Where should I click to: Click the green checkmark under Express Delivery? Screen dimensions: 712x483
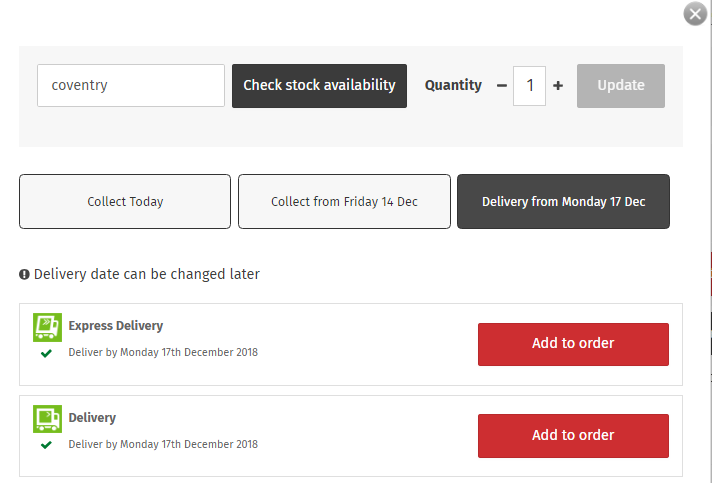[x=46, y=353]
